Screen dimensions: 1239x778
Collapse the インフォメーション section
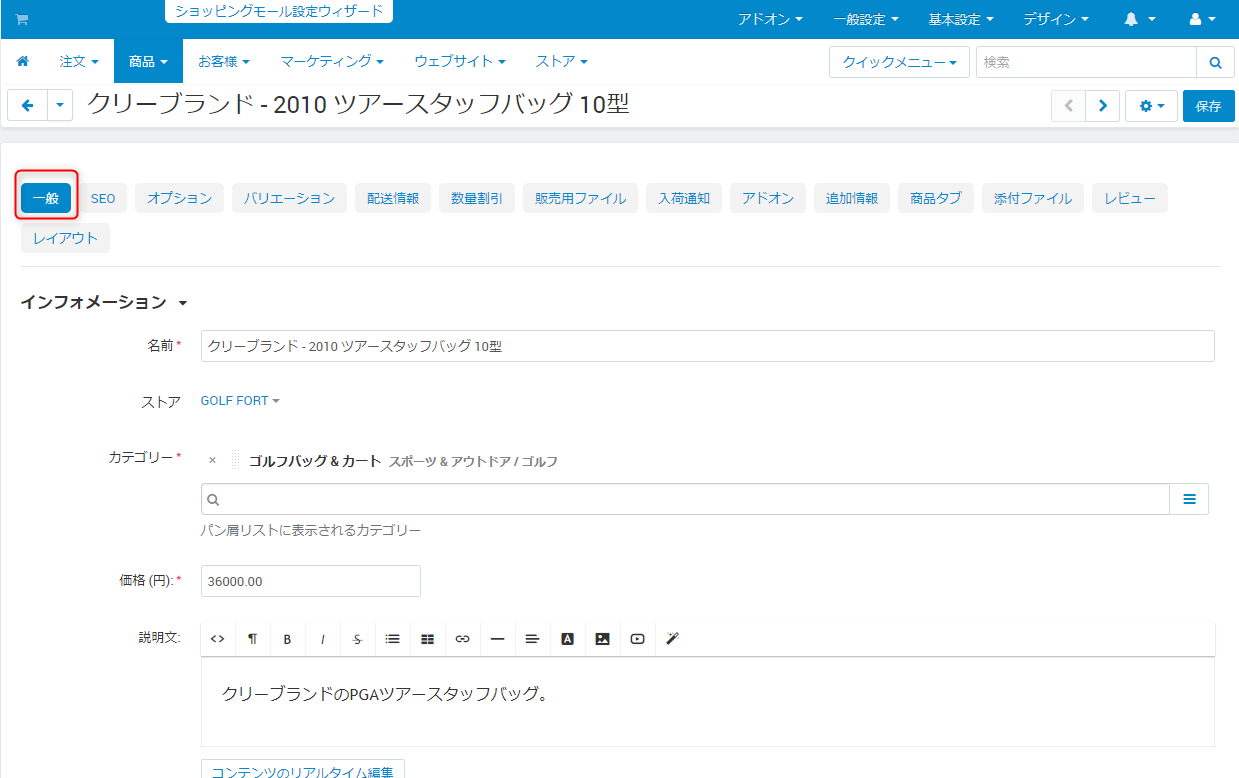pyautogui.click(x=104, y=302)
